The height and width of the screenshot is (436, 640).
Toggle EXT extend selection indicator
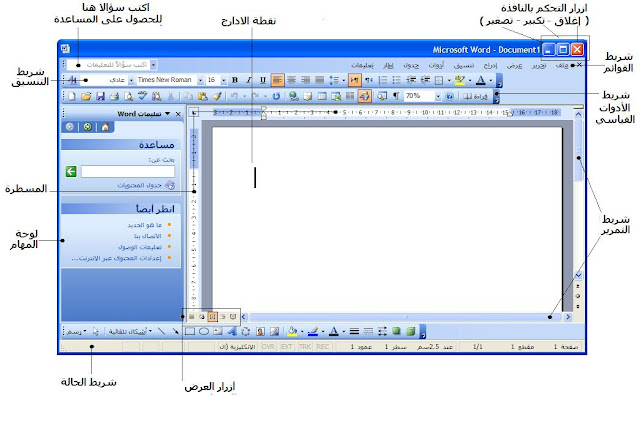pyautogui.click(x=287, y=347)
